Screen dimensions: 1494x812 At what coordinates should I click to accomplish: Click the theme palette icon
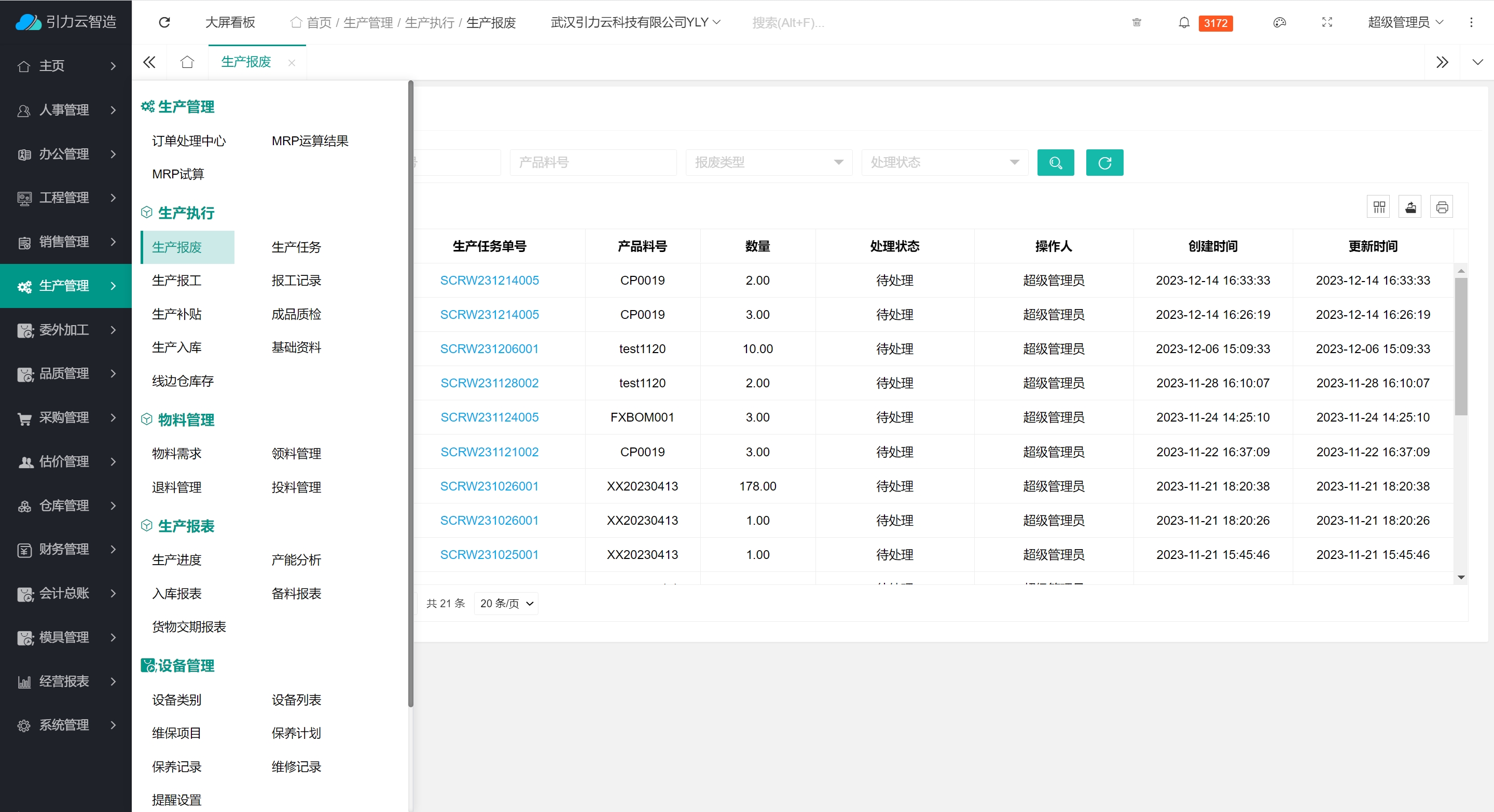pos(1279,23)
